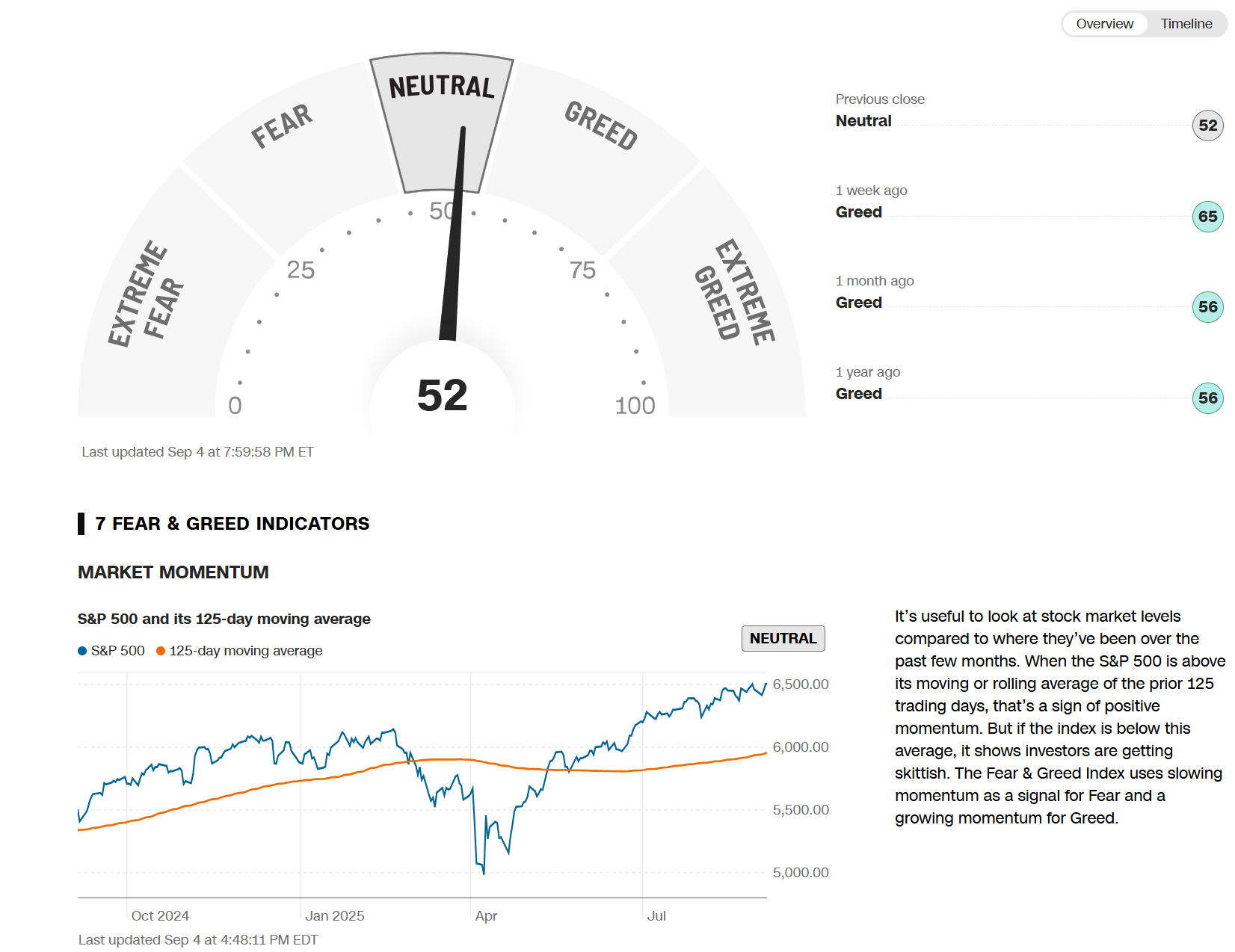Click the Market Momentum section title
1235x952 pixels.
(x=173, y=572)
